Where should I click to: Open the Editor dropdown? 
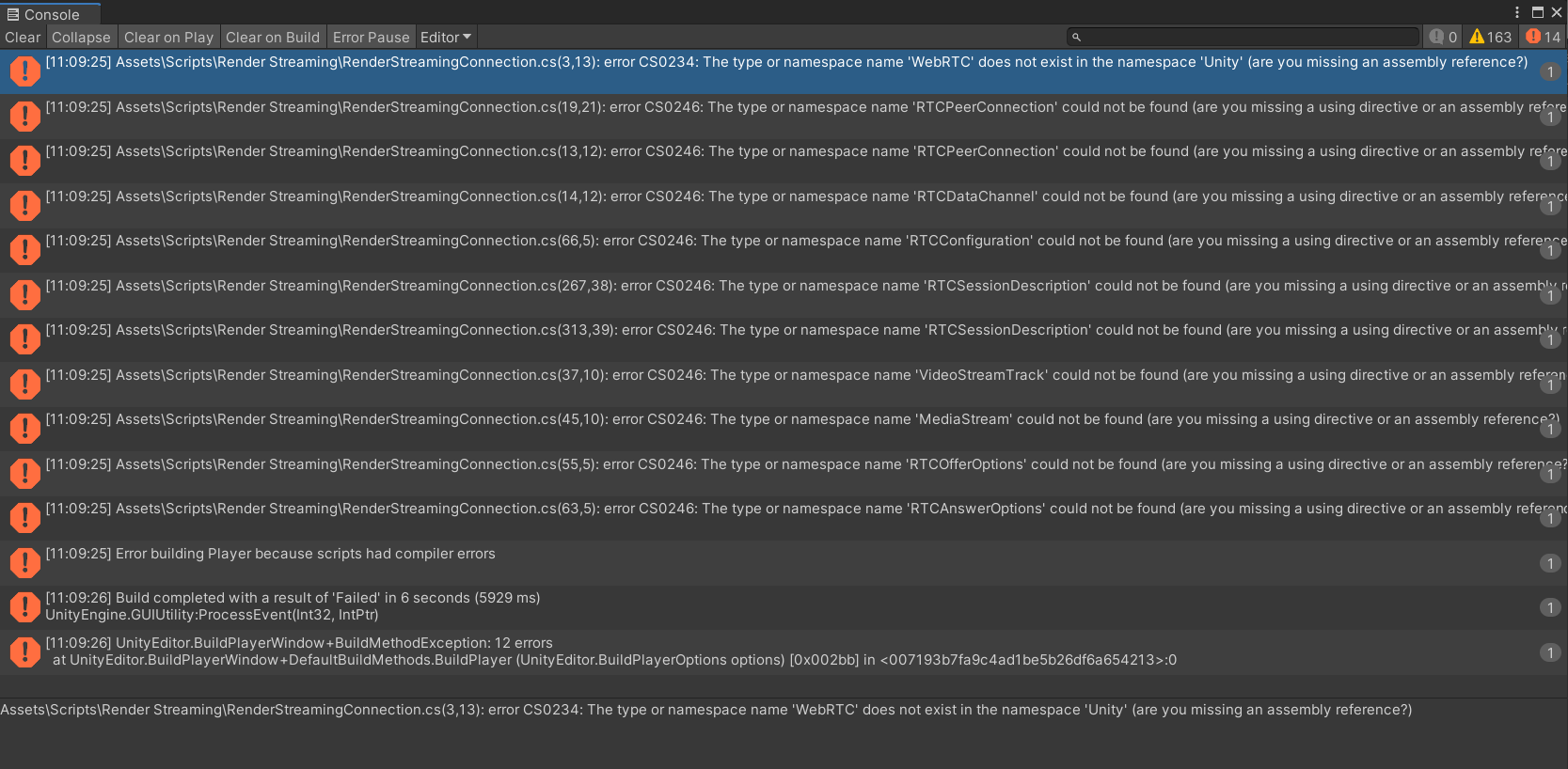click(445, 37)
